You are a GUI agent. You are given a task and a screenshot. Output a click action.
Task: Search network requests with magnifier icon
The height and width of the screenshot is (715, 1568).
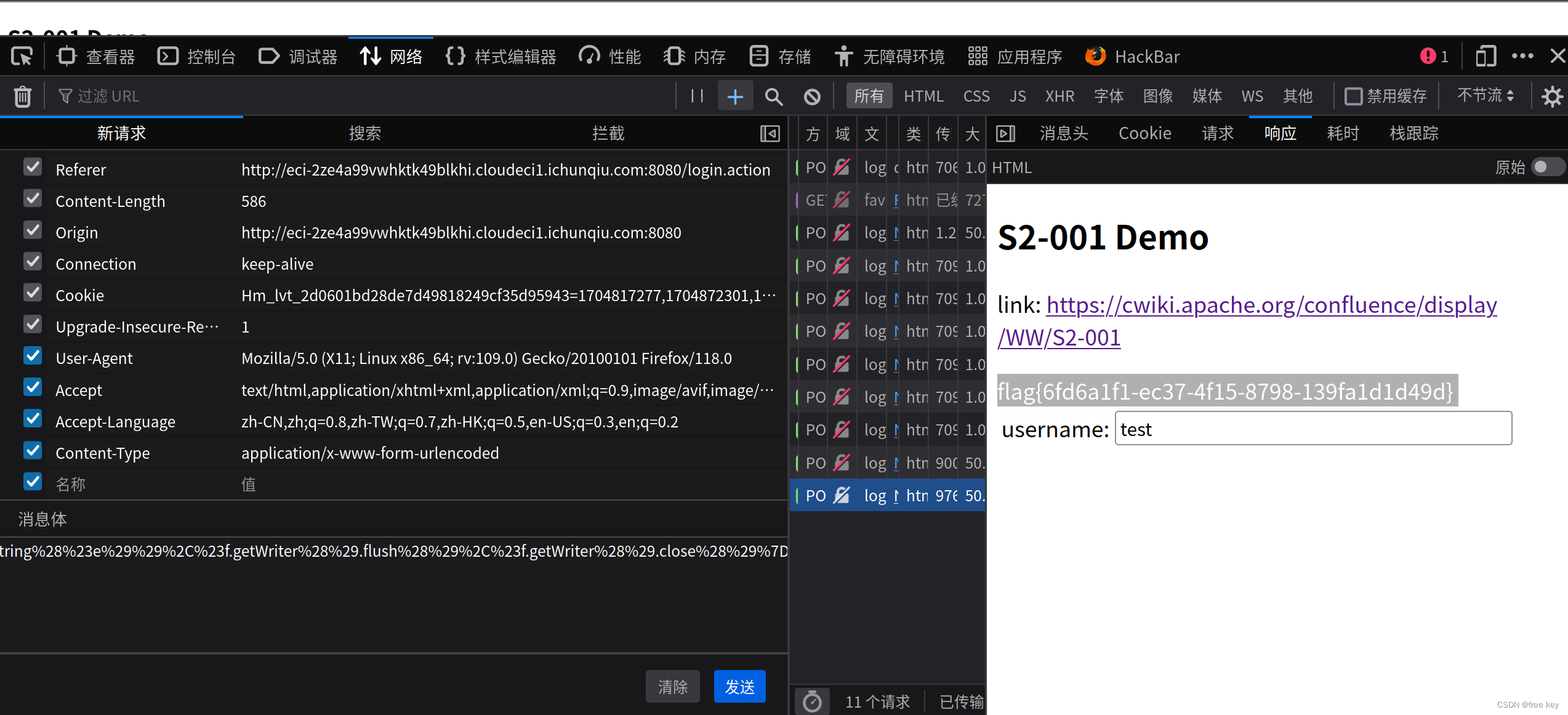click(774, 96)
